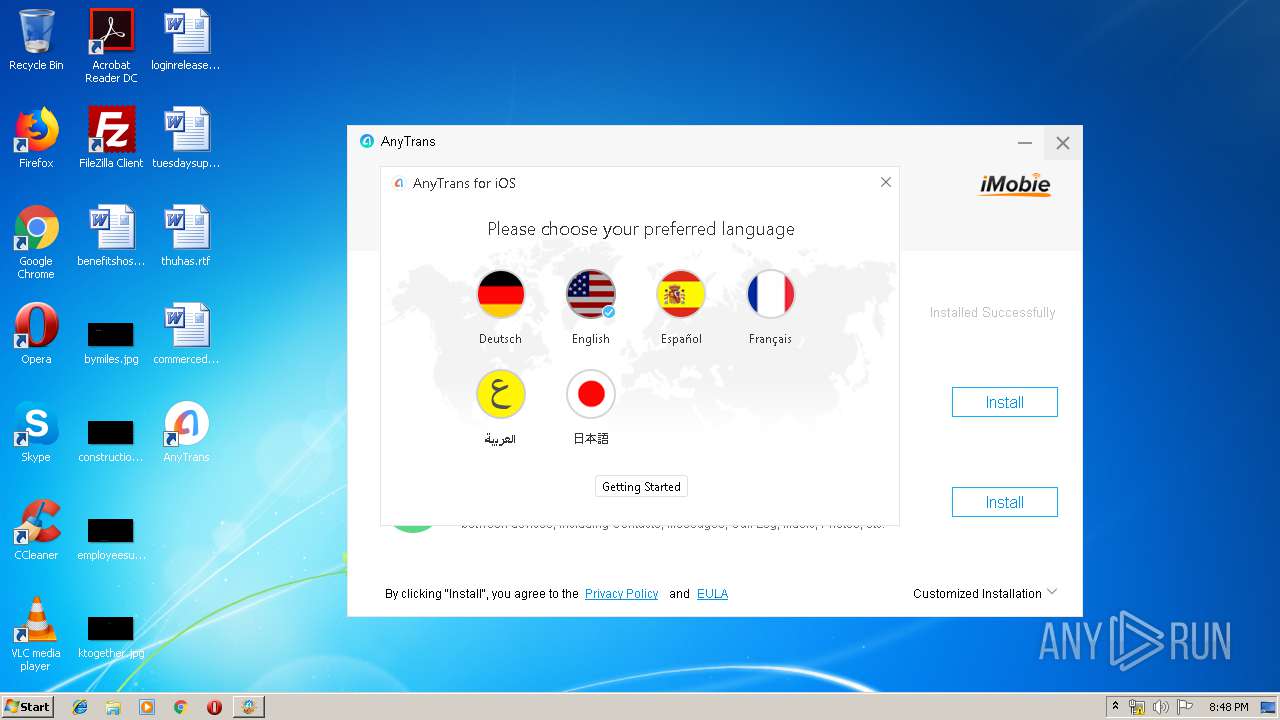The height and width of the screenshot is (720, 1280).
Task: Open Internet Explorer in taskbar
Action: tap(80, 707)
